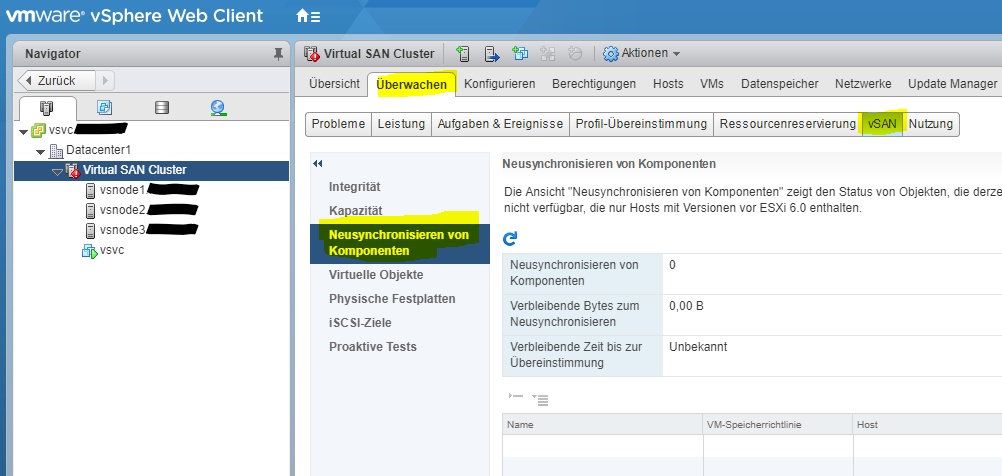Switch to Hosts and Clusters navigator tab
Viewport: 1002px width, 476px height.
tap(47, 107)
